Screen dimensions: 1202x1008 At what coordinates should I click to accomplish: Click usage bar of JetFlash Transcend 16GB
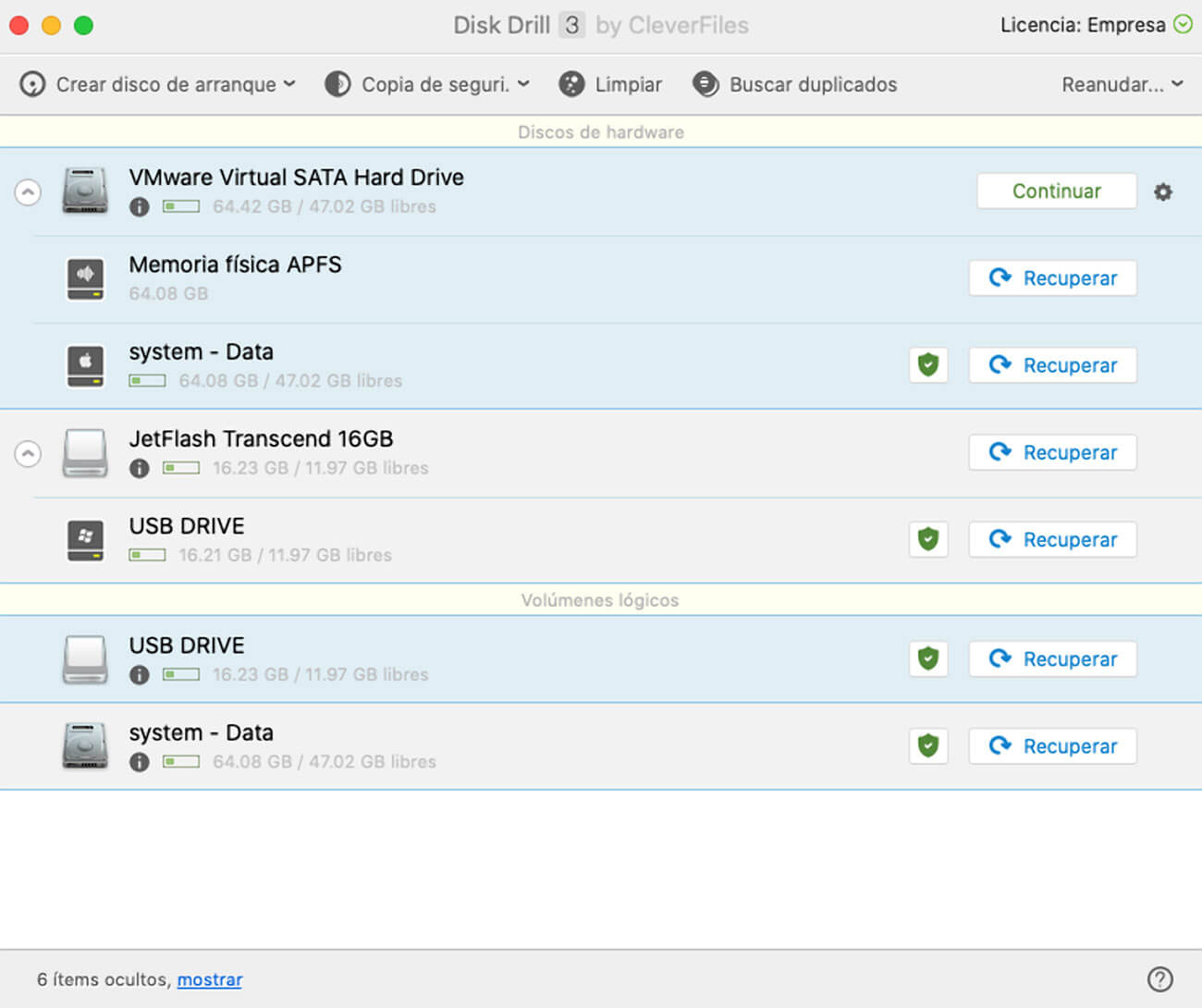(181, 469)
